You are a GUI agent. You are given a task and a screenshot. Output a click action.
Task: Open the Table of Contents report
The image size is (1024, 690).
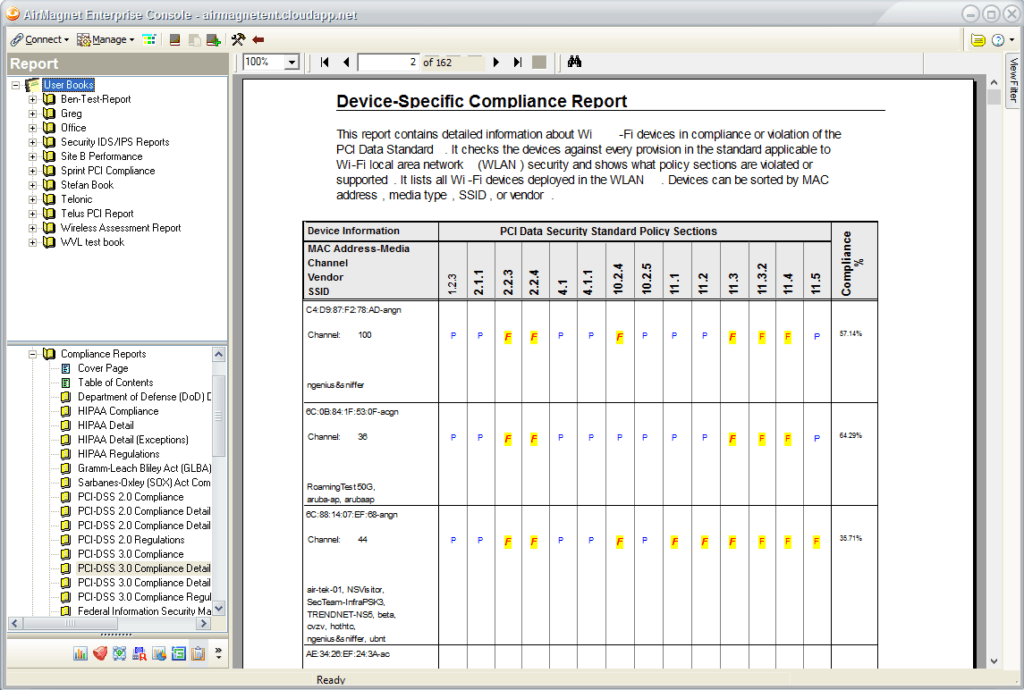[x=116, y=383]
